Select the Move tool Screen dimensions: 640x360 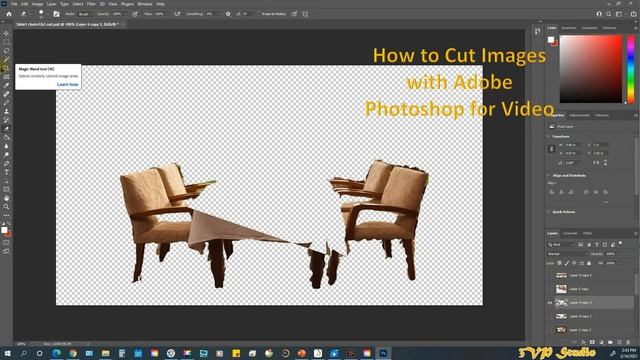point(6,33)
